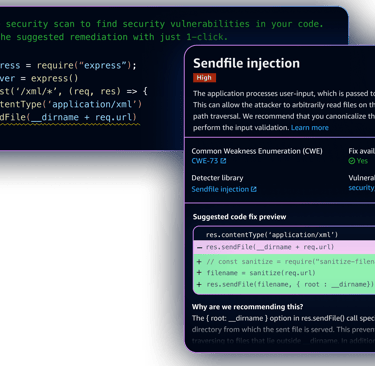Open the Sendfile injection detector library link

220,189
